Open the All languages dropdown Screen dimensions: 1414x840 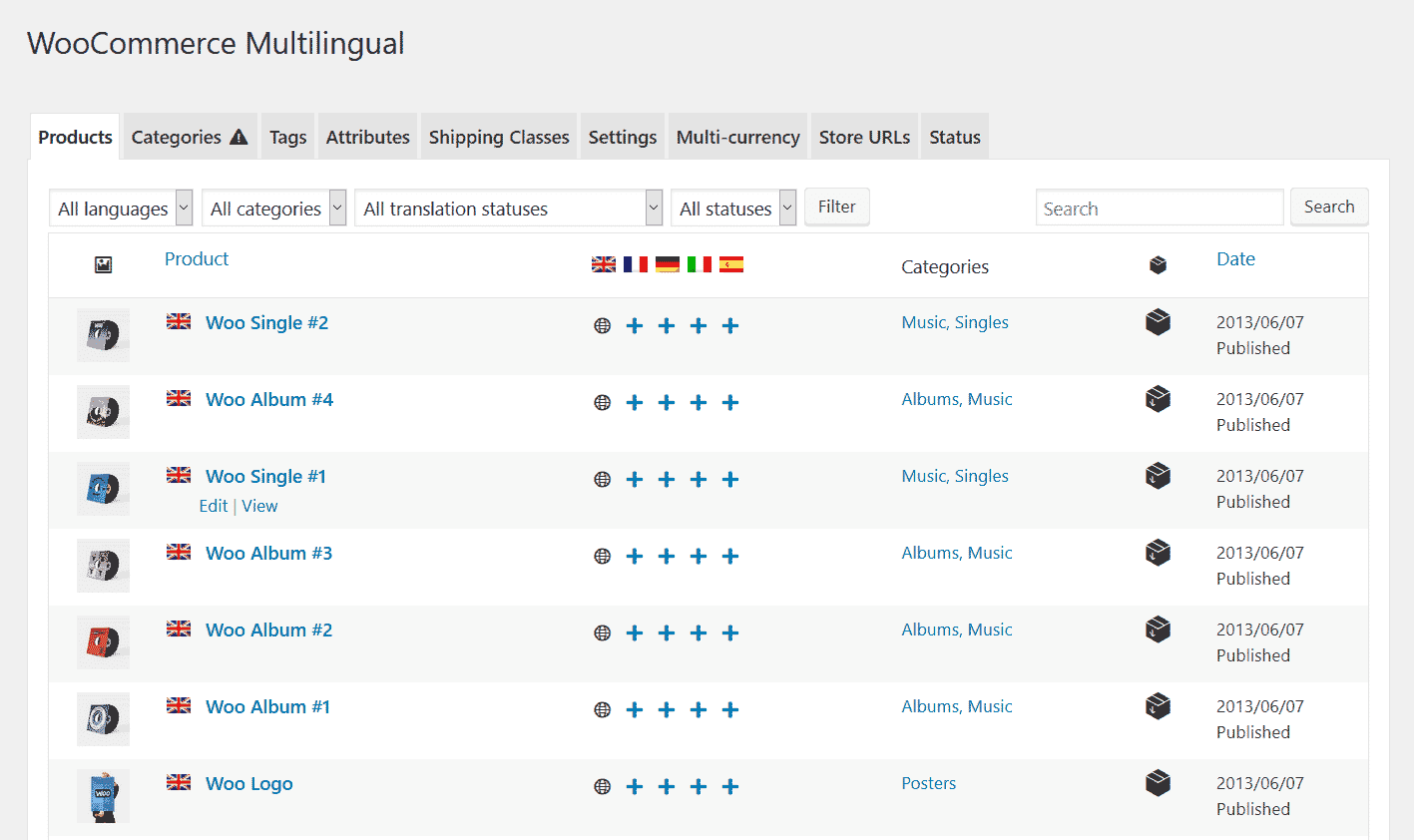[121, 209]
